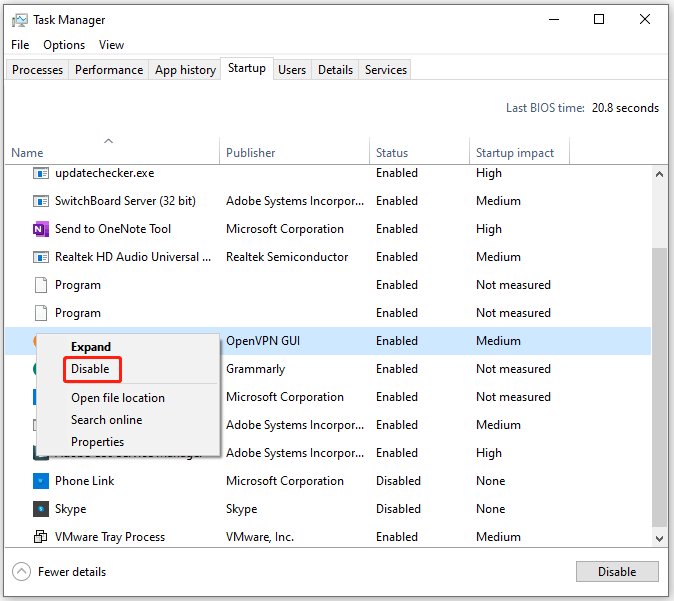Screen dimensions: 674x601
Task: Click the Fewer details link text
Action: (72, 572)
